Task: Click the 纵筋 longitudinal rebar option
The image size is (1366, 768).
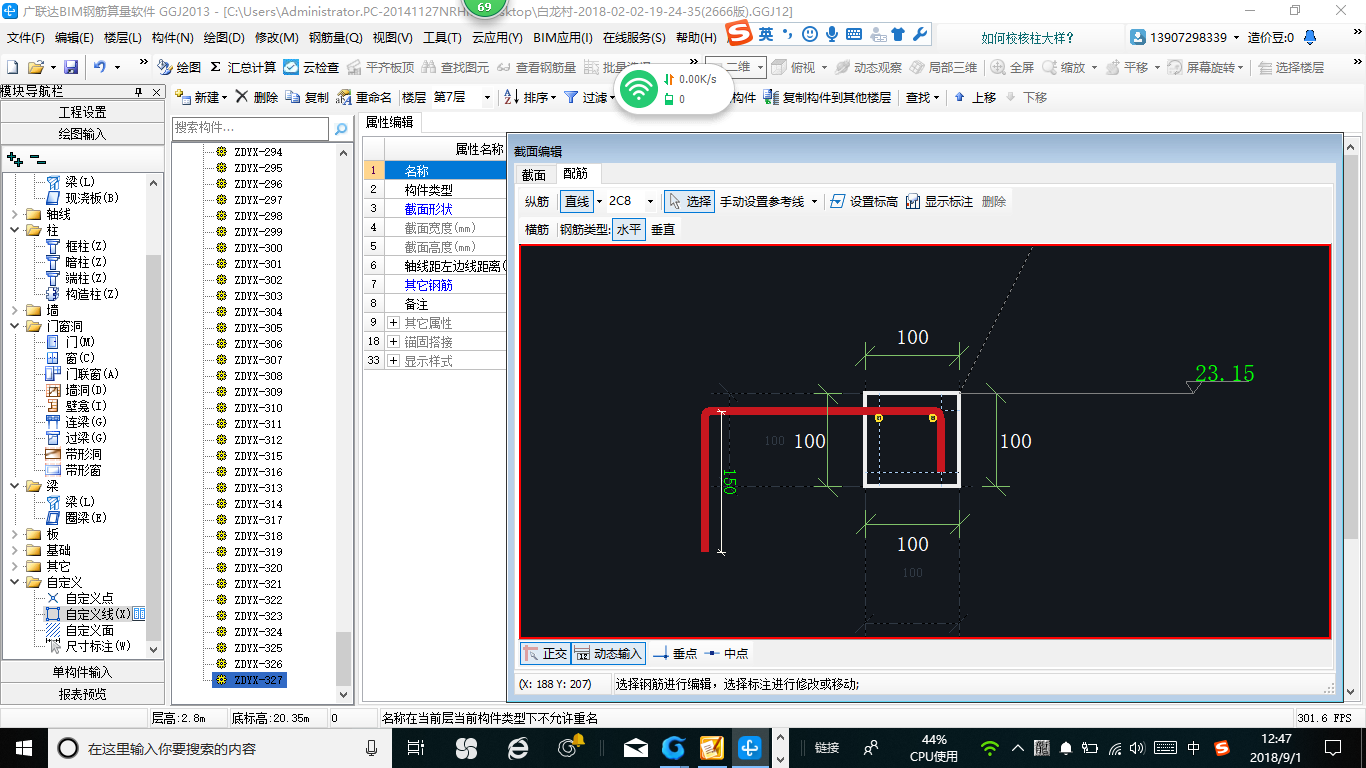Action: click(x=537, y=201)
